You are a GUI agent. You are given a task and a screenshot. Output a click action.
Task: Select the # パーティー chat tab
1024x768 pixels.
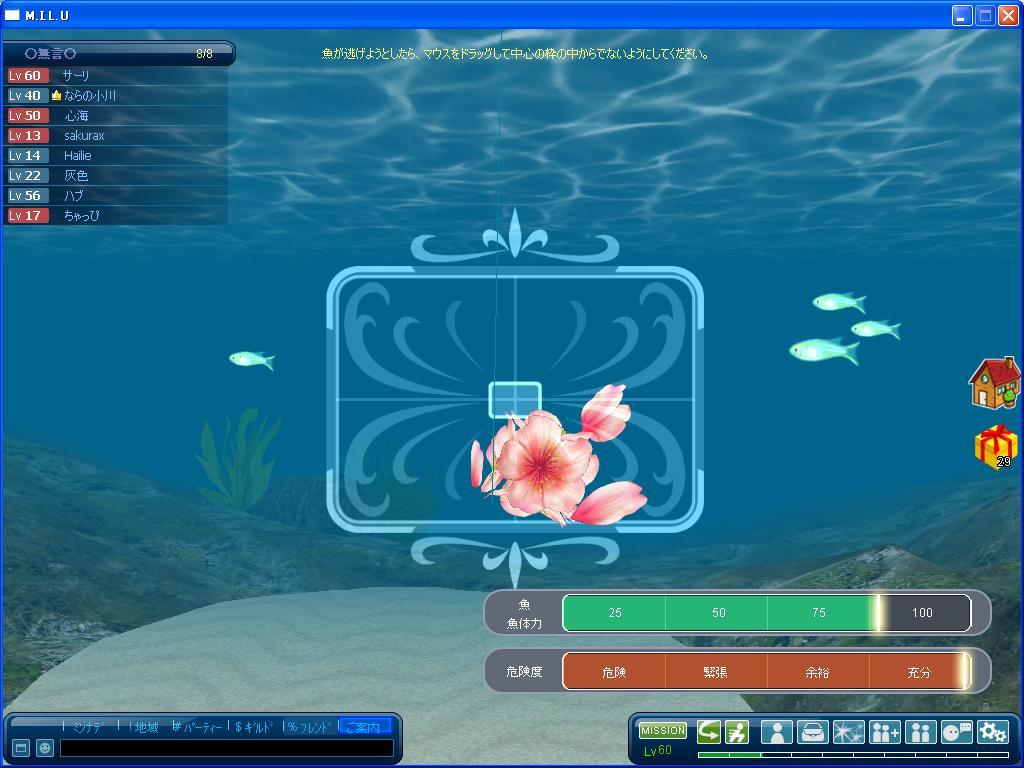click(198, 727)
